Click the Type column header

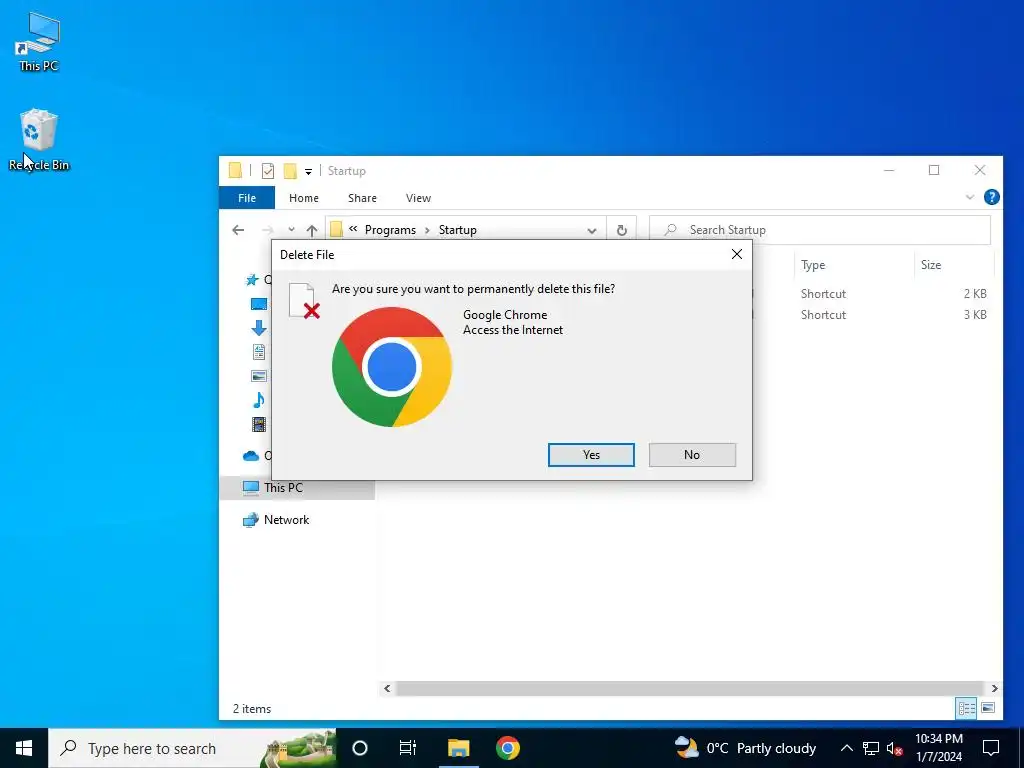point(813,264)
